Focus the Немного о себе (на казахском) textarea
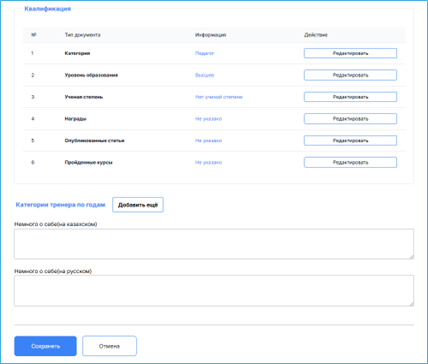Image resolution: width=428 pixels, height=364 pixels. pyautogui.click(x=214, y=244)
